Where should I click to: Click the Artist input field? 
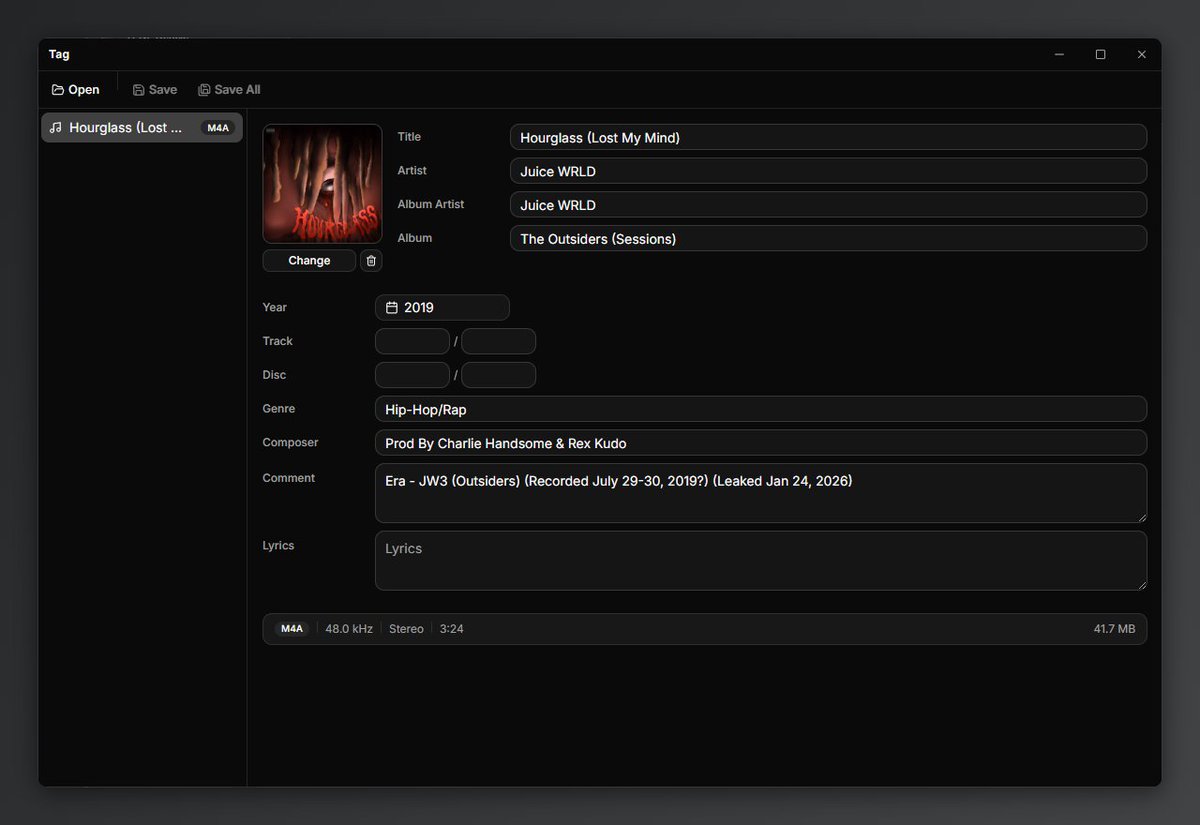point(828,171)
